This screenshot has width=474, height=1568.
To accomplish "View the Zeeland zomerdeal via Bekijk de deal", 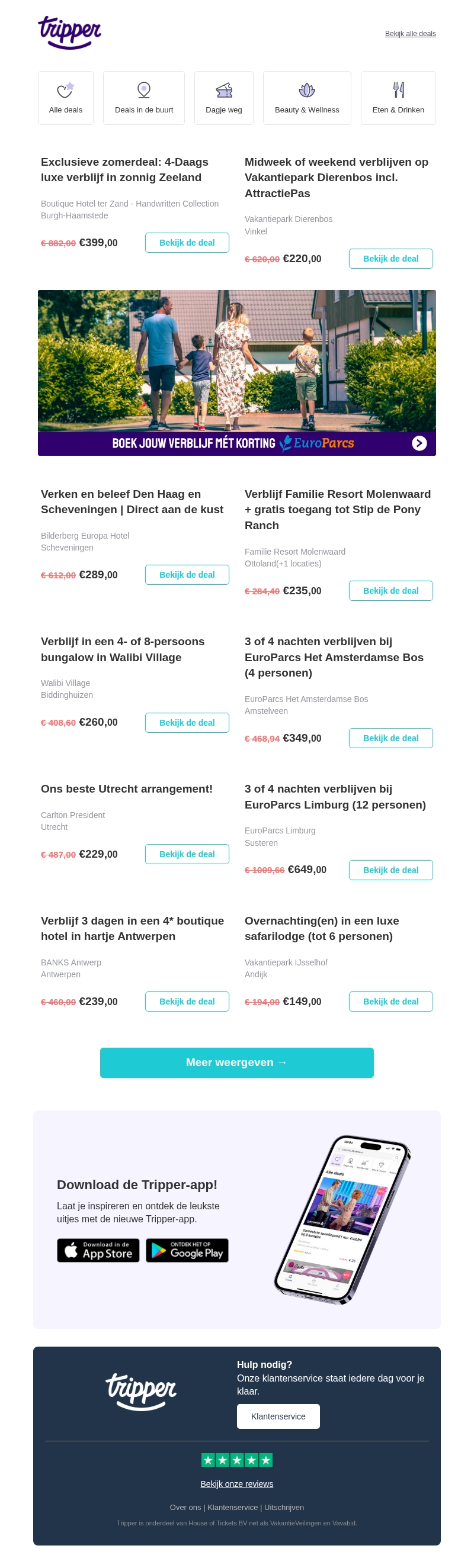I will pos(187,243).
